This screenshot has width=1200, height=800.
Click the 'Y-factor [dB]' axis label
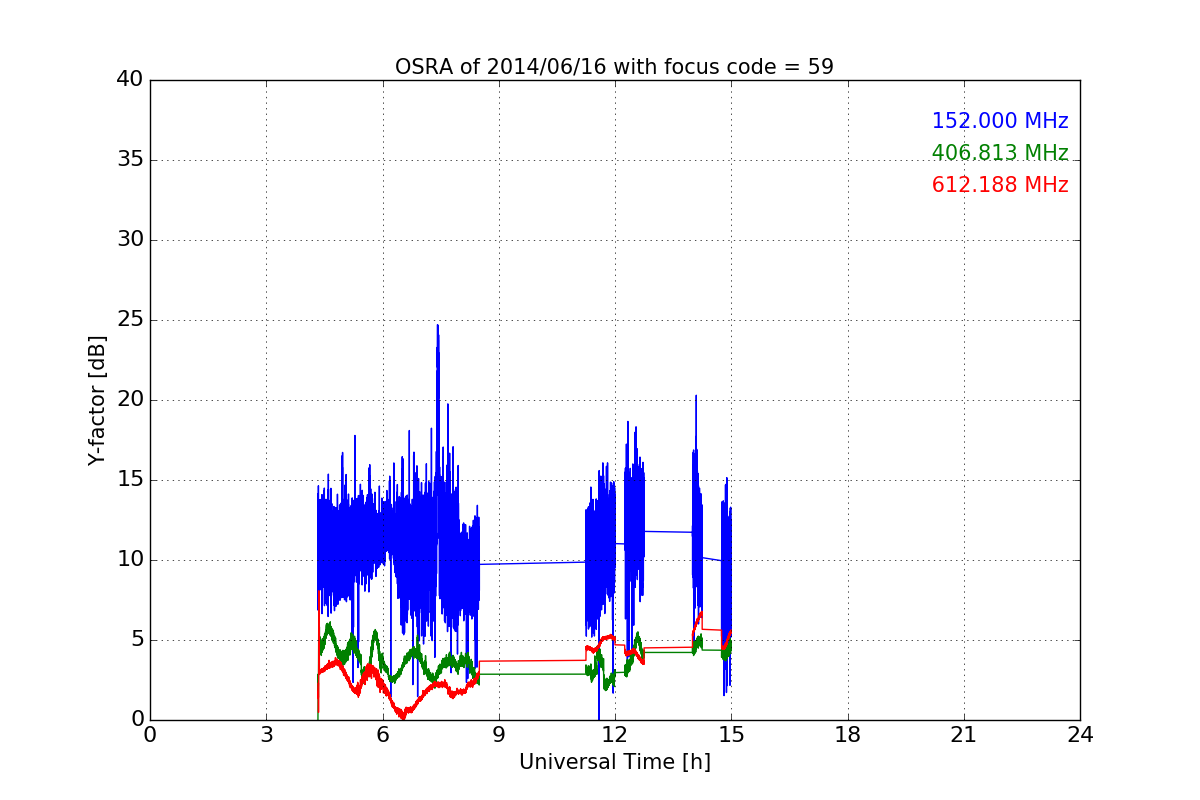[x=96, y=400]
